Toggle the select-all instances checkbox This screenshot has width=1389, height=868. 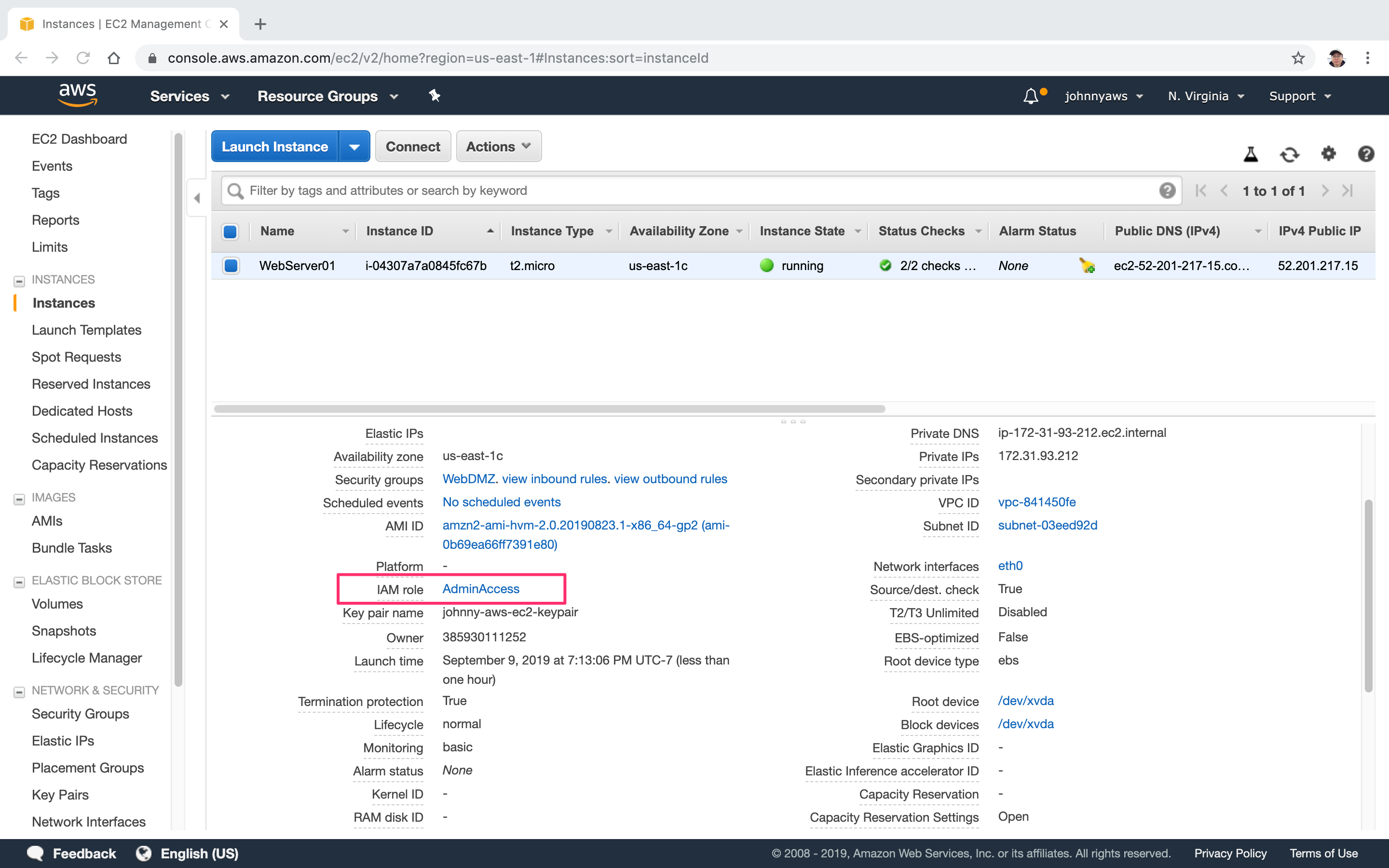pyautogui.click(x=230, y=231)
